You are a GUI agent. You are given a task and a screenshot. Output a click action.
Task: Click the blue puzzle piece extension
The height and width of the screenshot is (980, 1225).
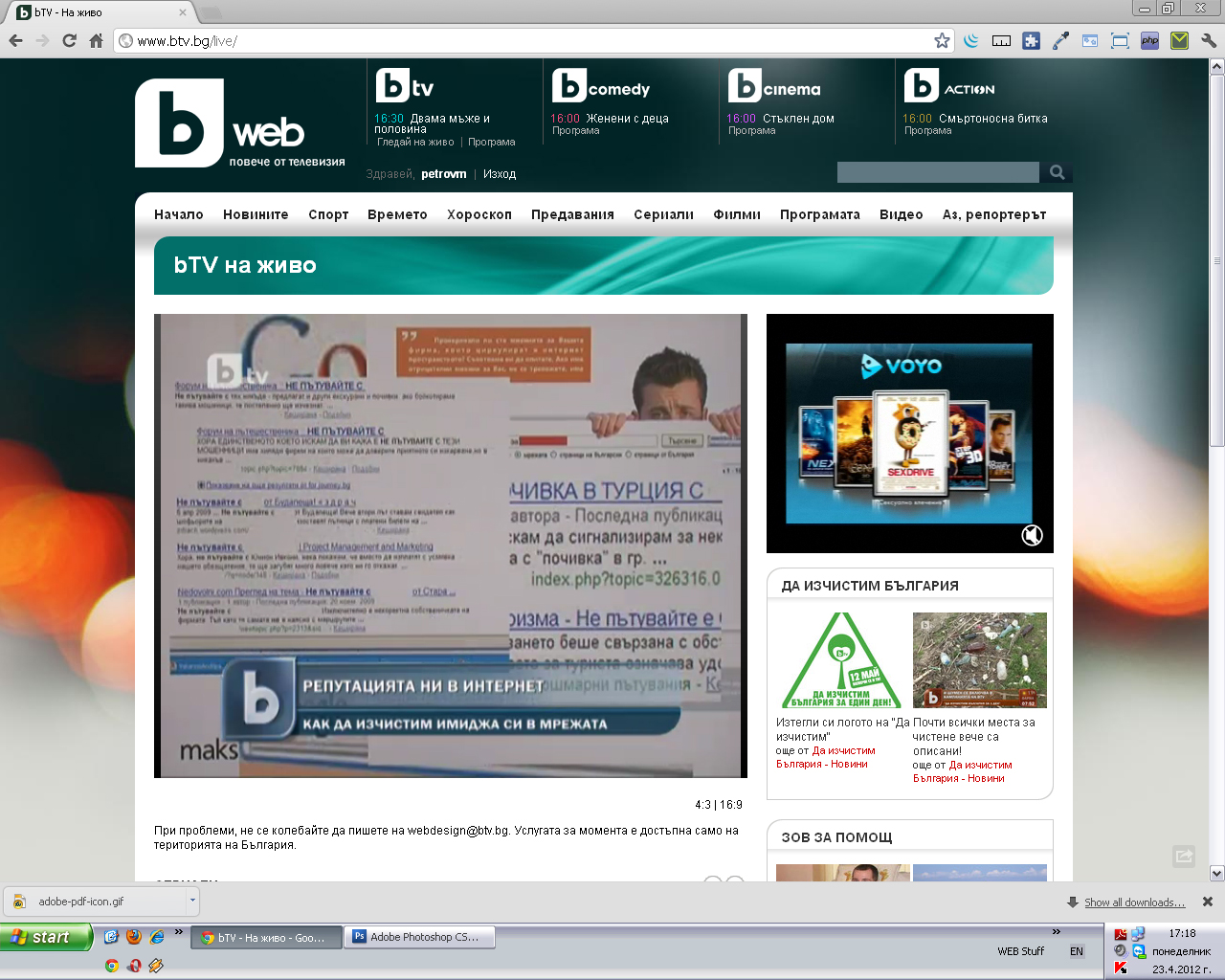click(x=1031, y=40)
